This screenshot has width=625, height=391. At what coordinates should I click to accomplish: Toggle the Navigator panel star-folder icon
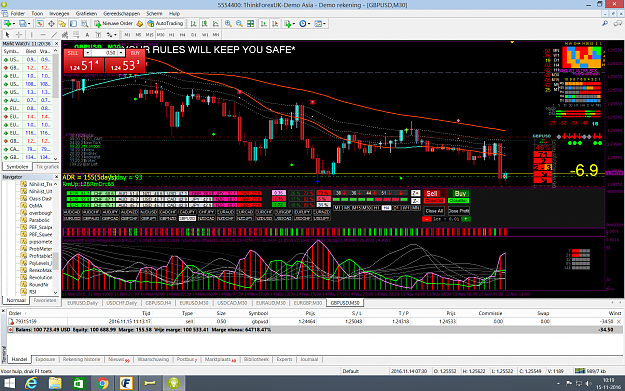pos(62,24)
